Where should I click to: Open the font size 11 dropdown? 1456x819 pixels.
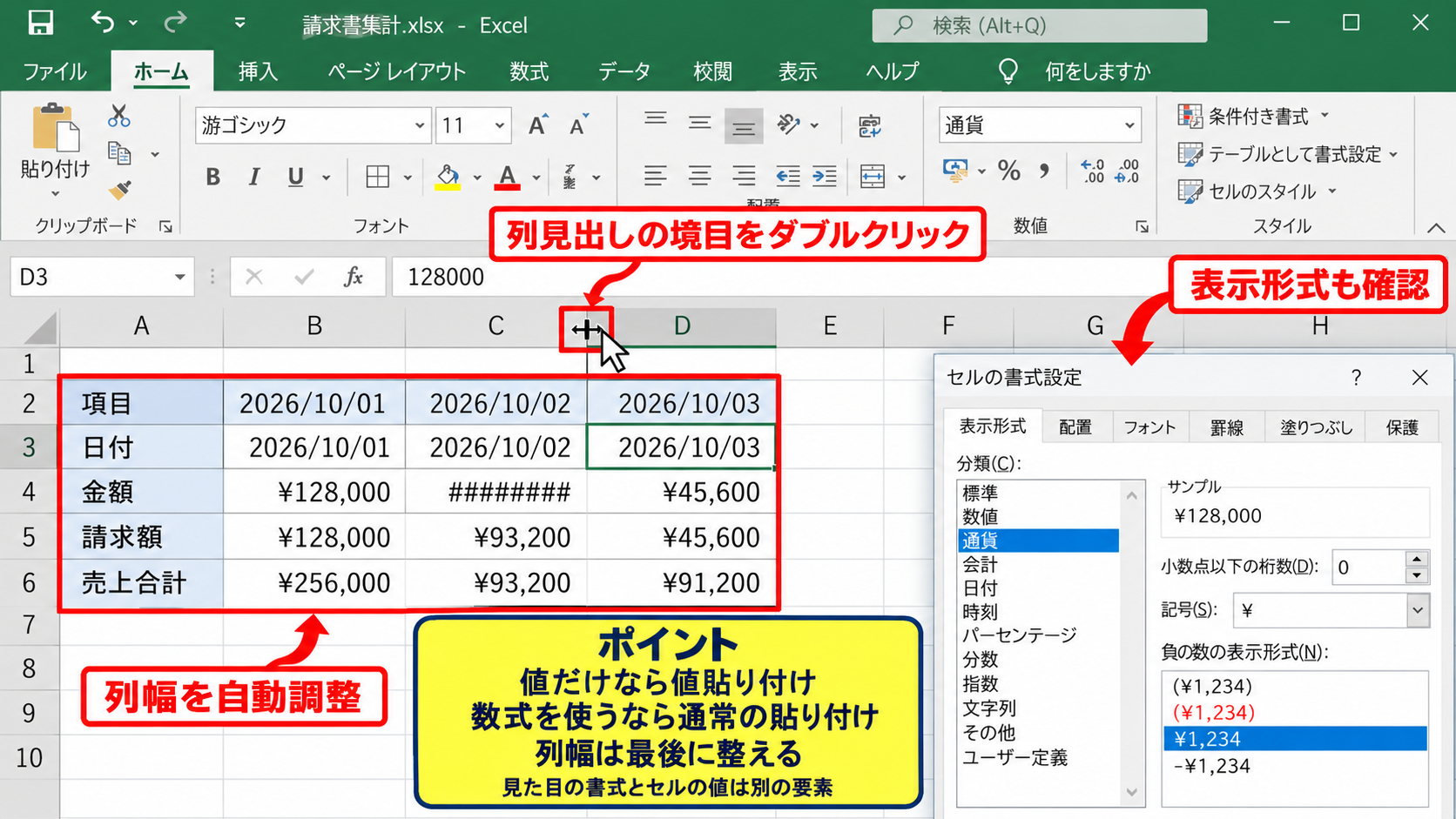click(x=500, y=126)
